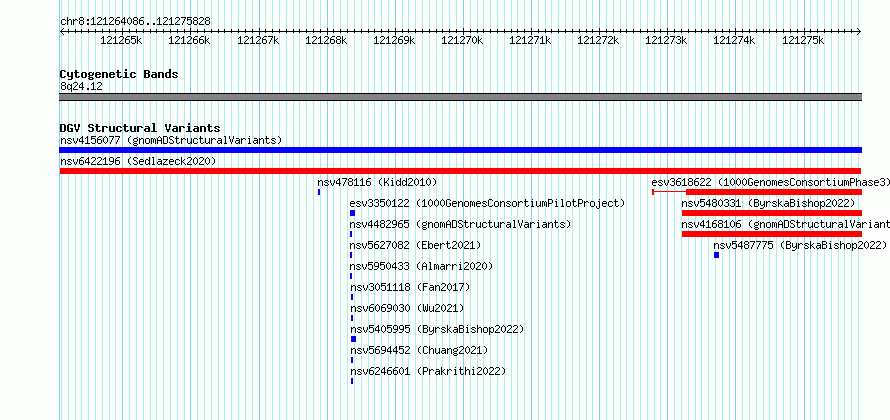The width and height of the screenshot is (890, 420).
Task: Click the 121273k ruler tick label
Action: (x=666, y=40)
